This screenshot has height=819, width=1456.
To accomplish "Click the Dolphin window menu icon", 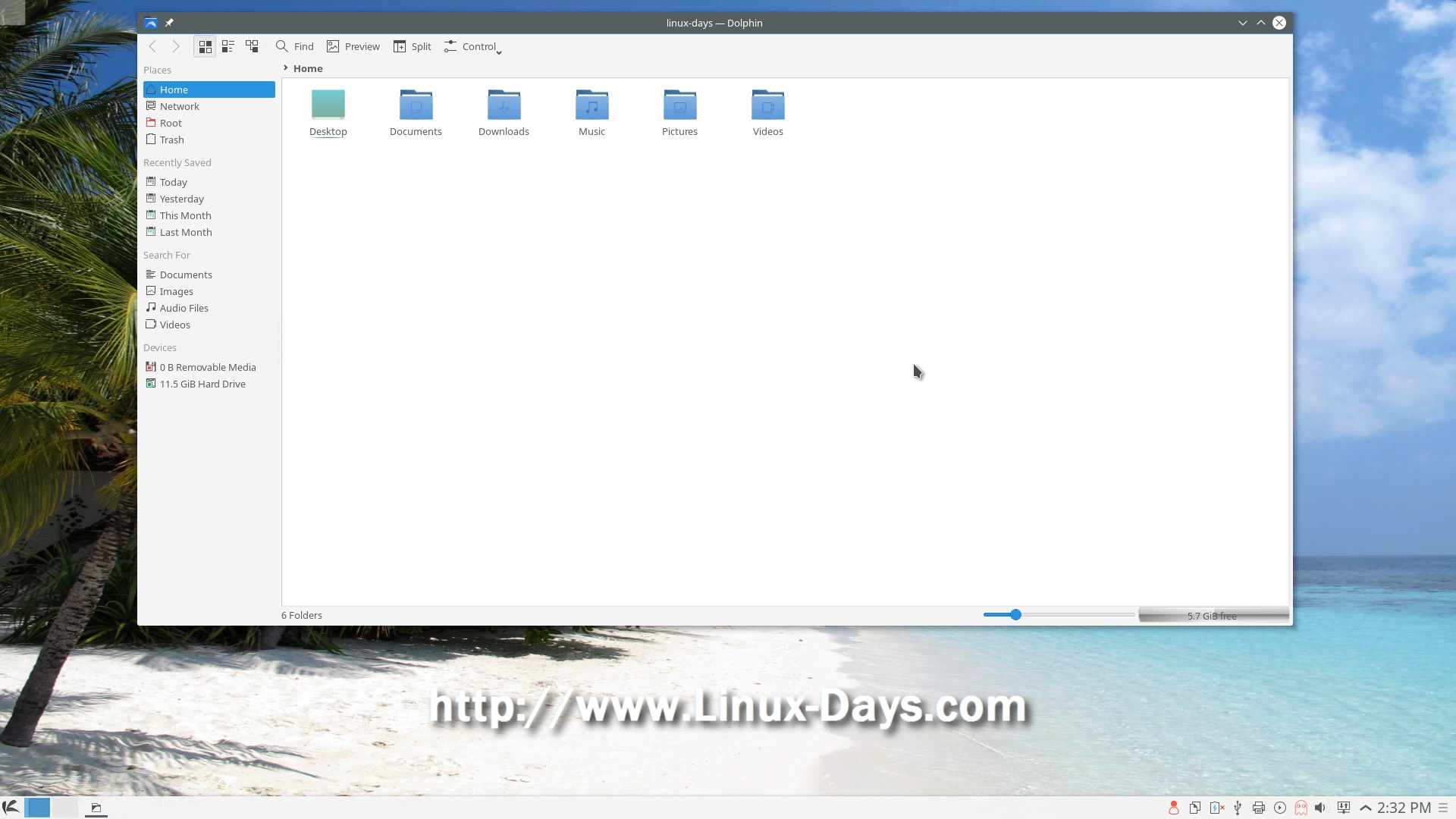I will click(150, 23).
